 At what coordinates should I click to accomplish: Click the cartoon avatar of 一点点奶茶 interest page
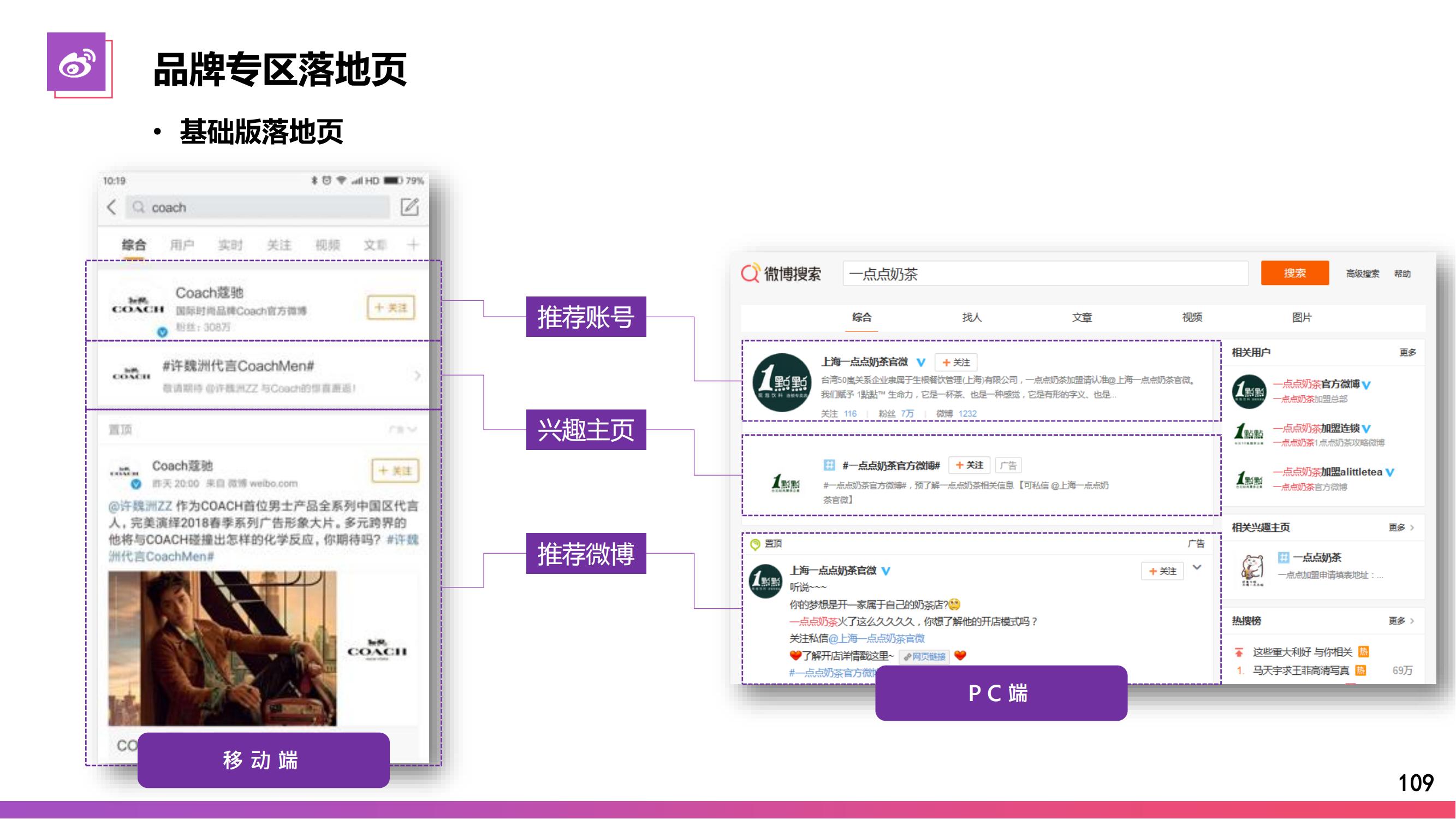pos(1251,569)
